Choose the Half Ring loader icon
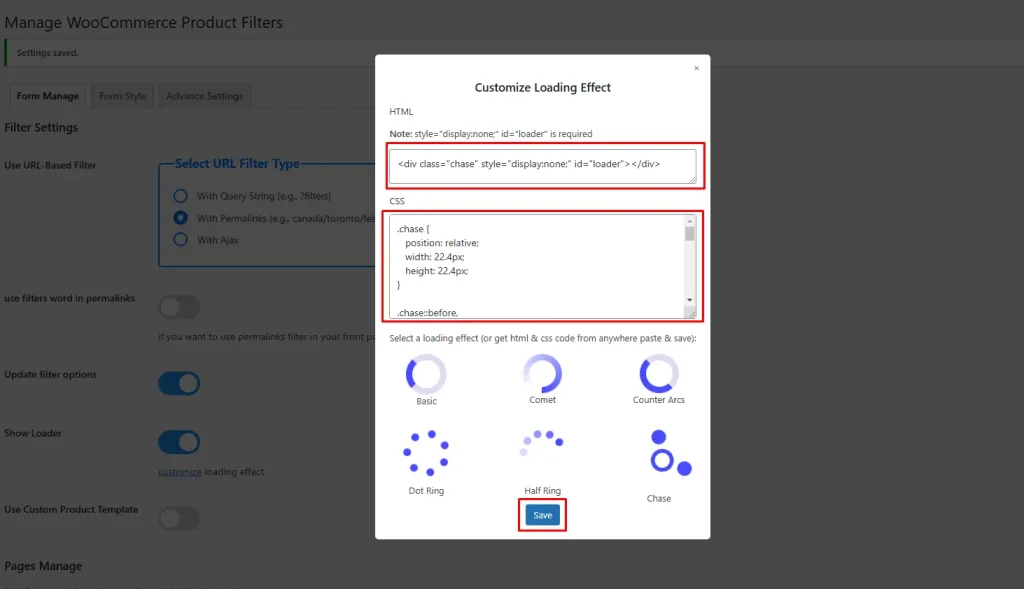The width and height of the screenshot is (1024, 589). [541, 443]
